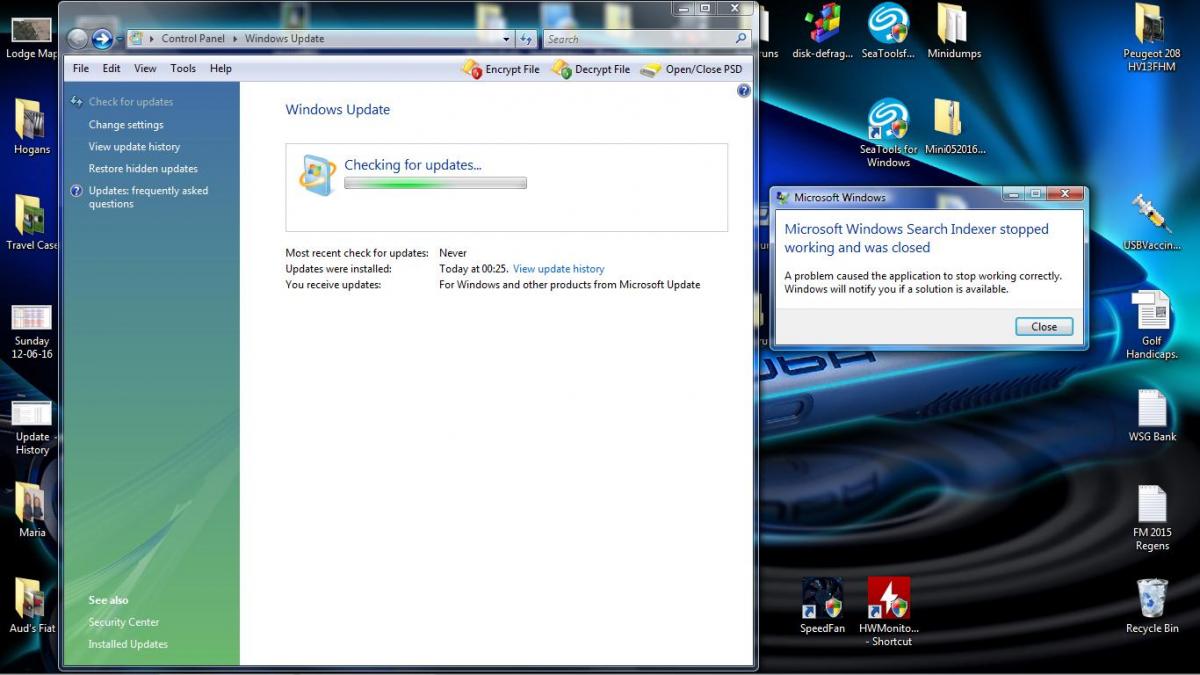Open Installed Updates under See also
The height and width of the screenshot is (675, 1200).
click(128, 644)
